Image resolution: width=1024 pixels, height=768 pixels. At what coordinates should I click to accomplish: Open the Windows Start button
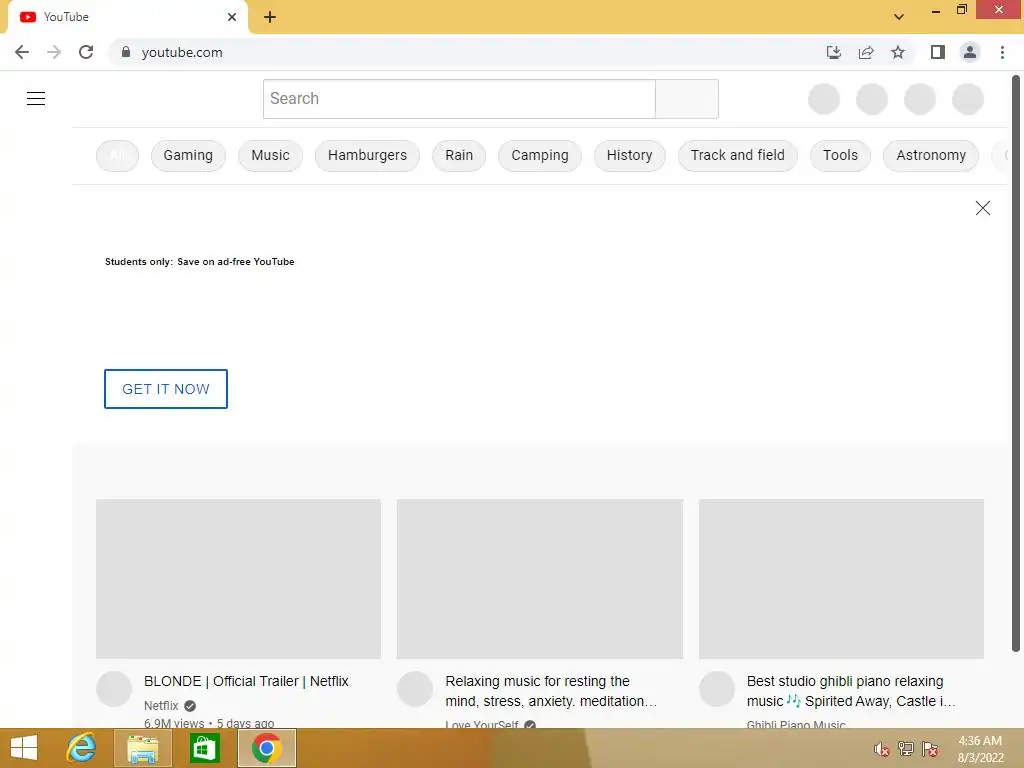[x=24, y=748]
